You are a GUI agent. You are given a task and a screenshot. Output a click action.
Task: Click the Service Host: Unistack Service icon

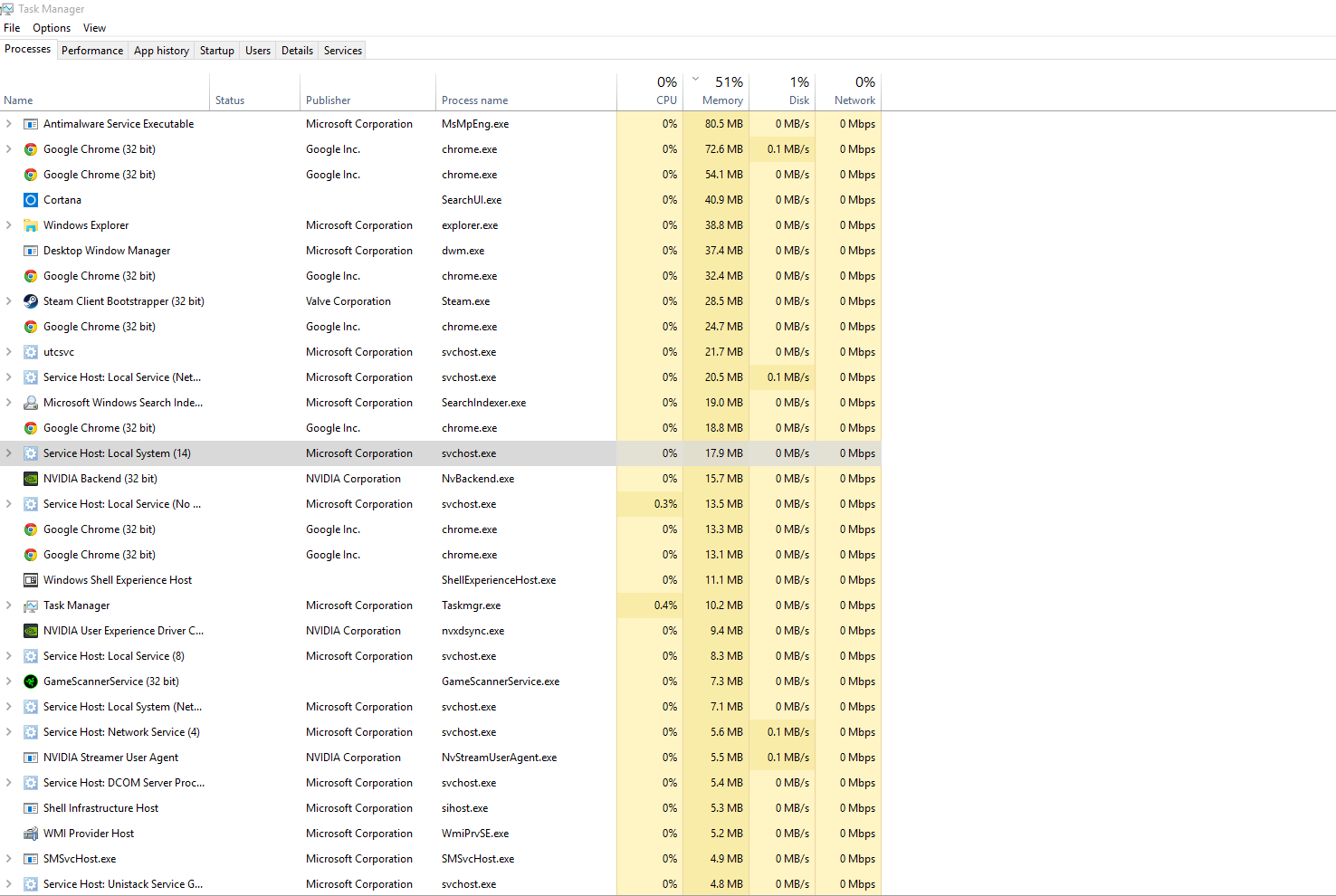(31, 884)
